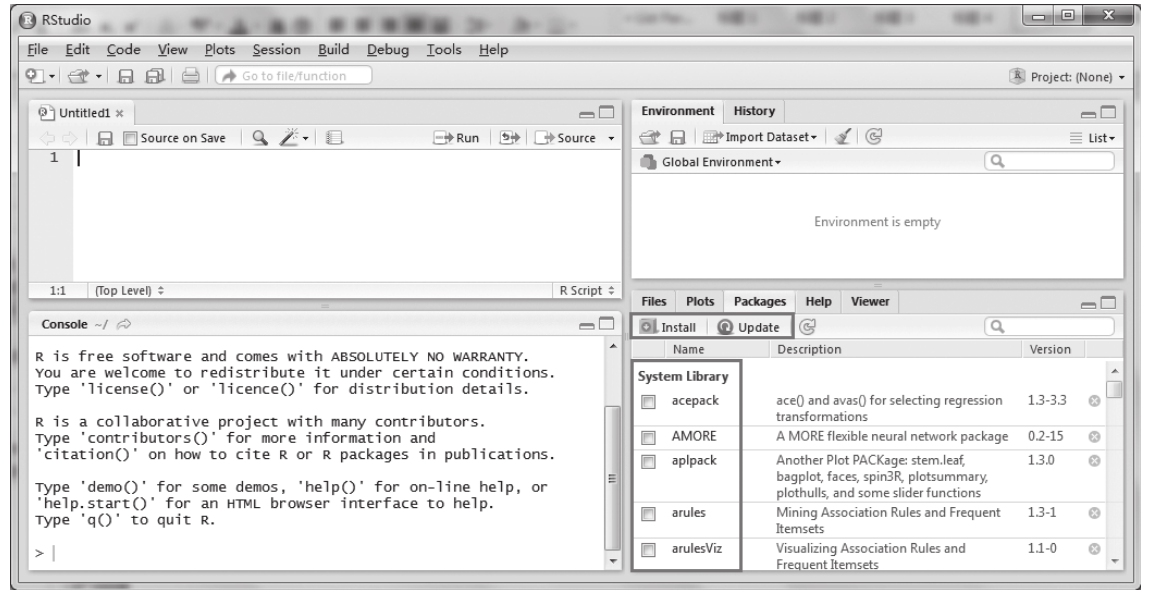Click the Source button in editor
1152x595 pixels.
[565, 138]
